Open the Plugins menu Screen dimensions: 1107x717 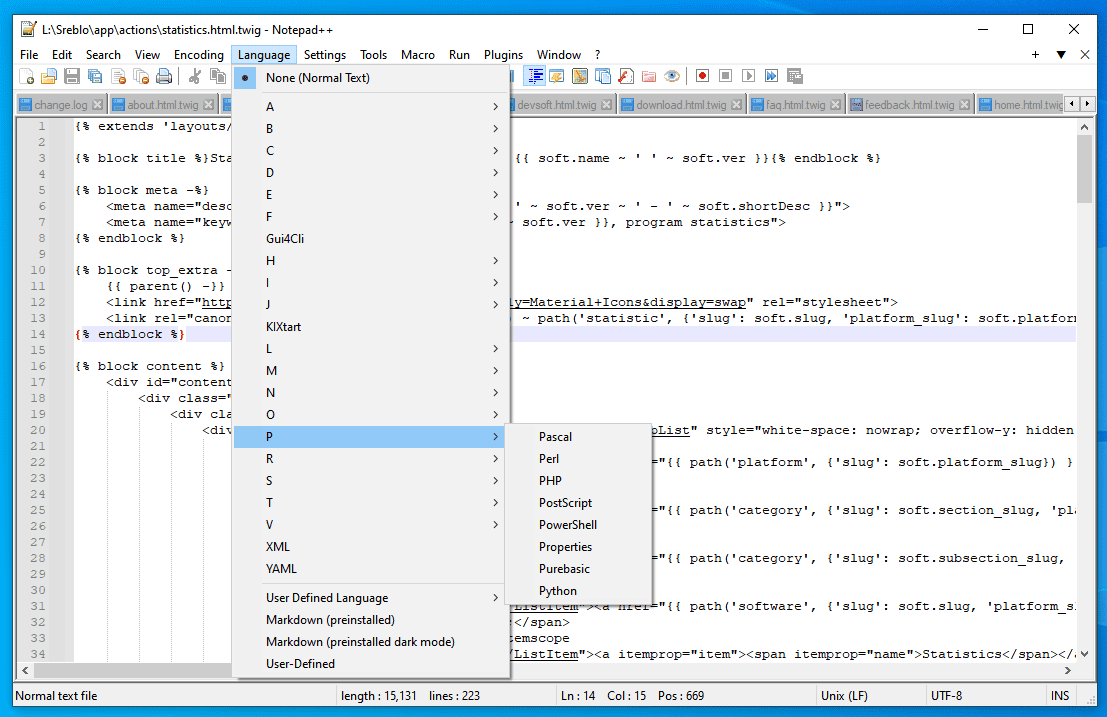tap(503, 55)
